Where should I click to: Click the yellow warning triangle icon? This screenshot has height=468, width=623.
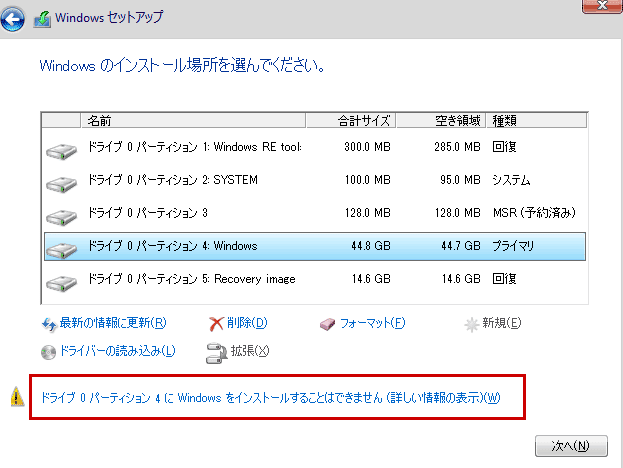click(17, 397)
